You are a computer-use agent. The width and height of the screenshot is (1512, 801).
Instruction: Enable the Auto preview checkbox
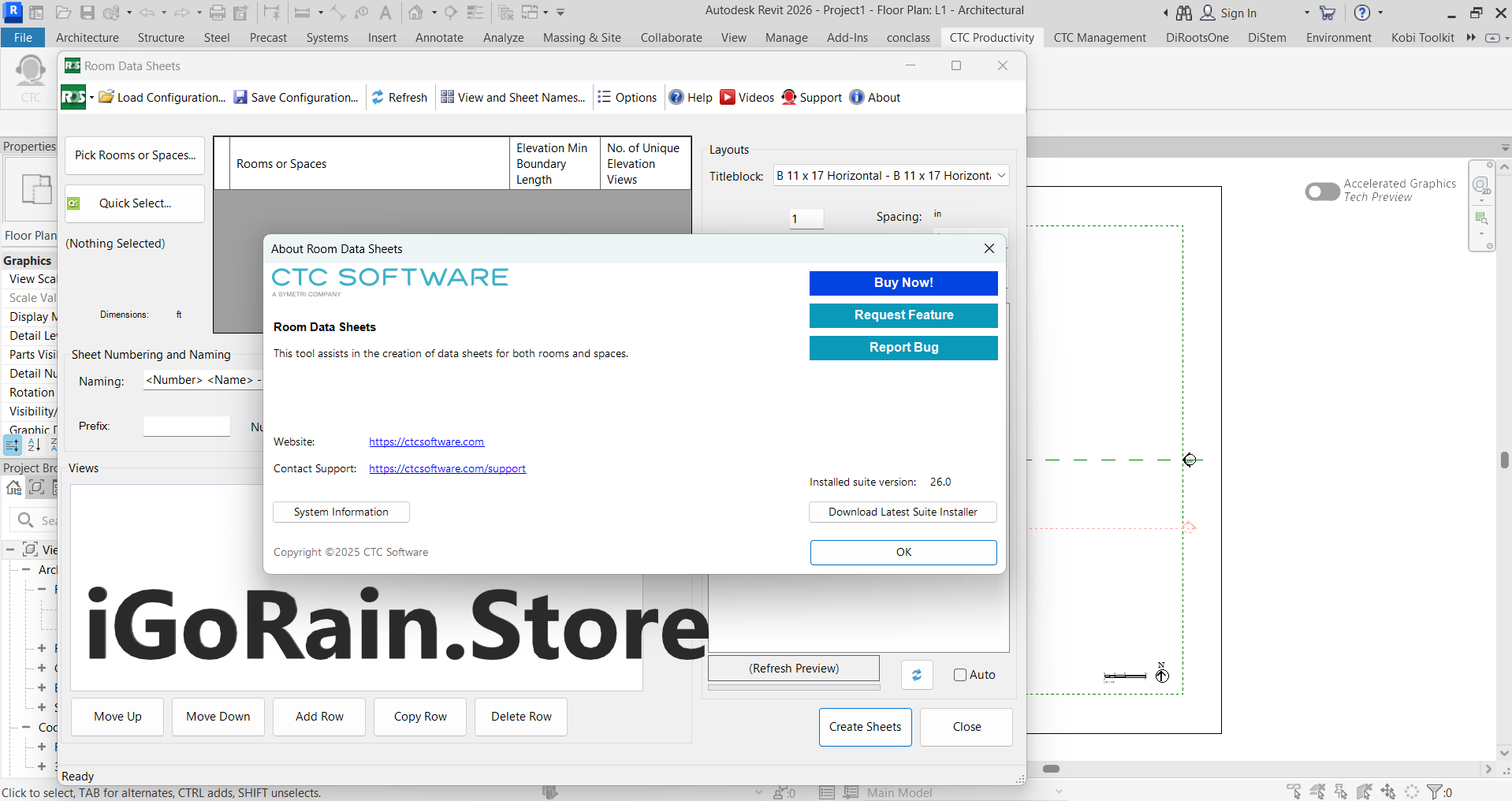tap(960, 675)
